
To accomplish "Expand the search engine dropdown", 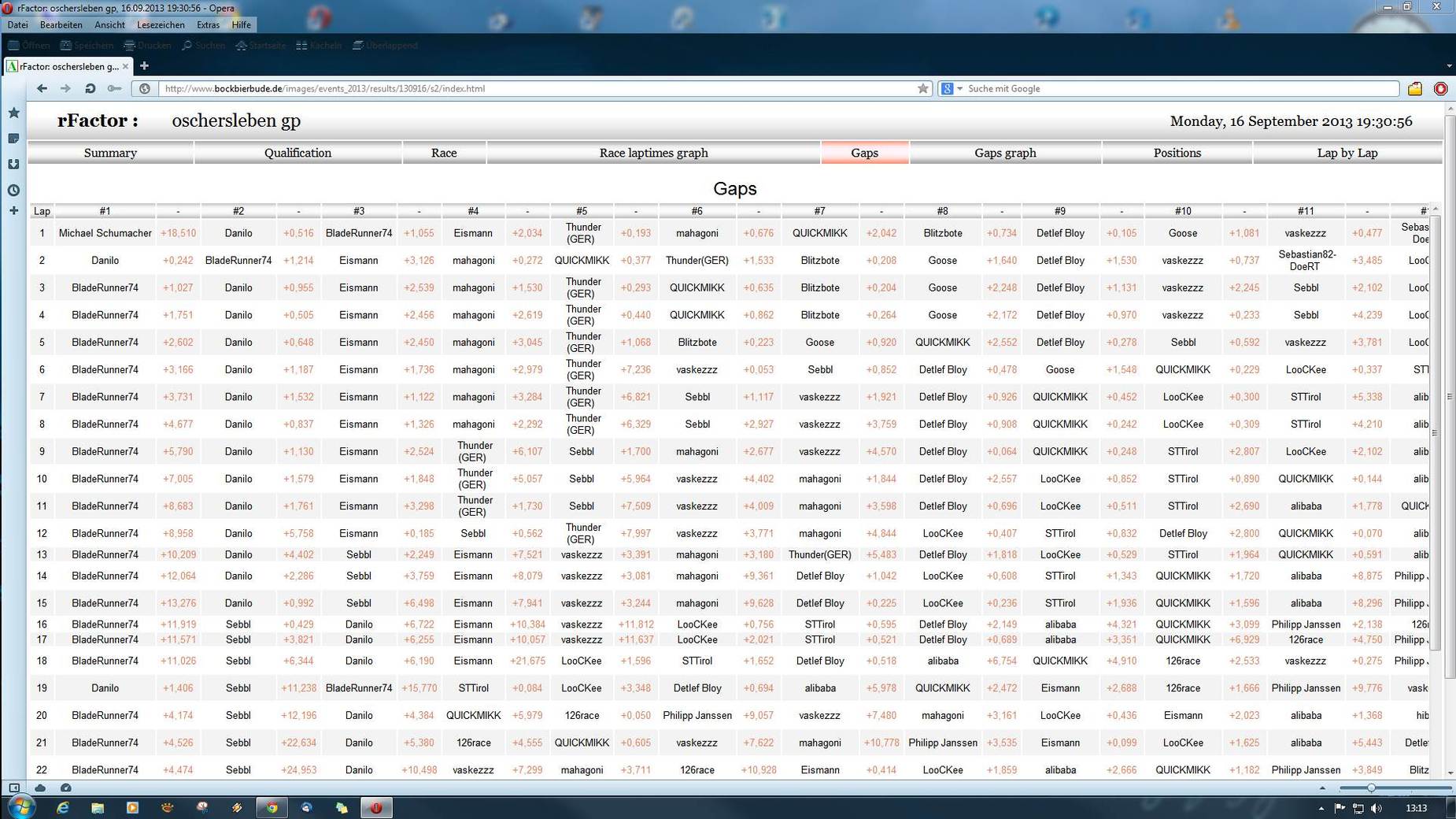I will pos(959,89).
